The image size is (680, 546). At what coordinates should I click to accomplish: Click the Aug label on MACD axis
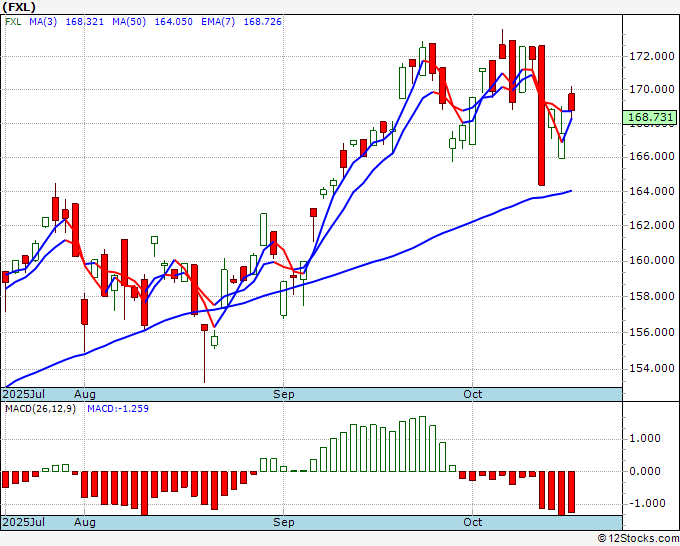85,522
